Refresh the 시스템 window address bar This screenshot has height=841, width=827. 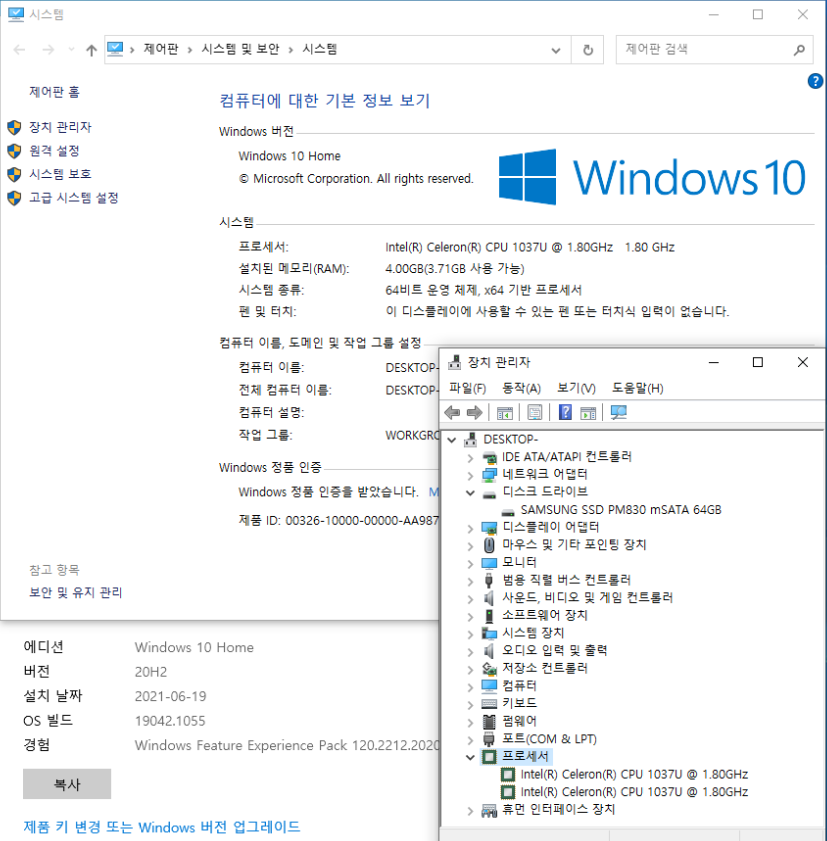[x=588, y=50]
